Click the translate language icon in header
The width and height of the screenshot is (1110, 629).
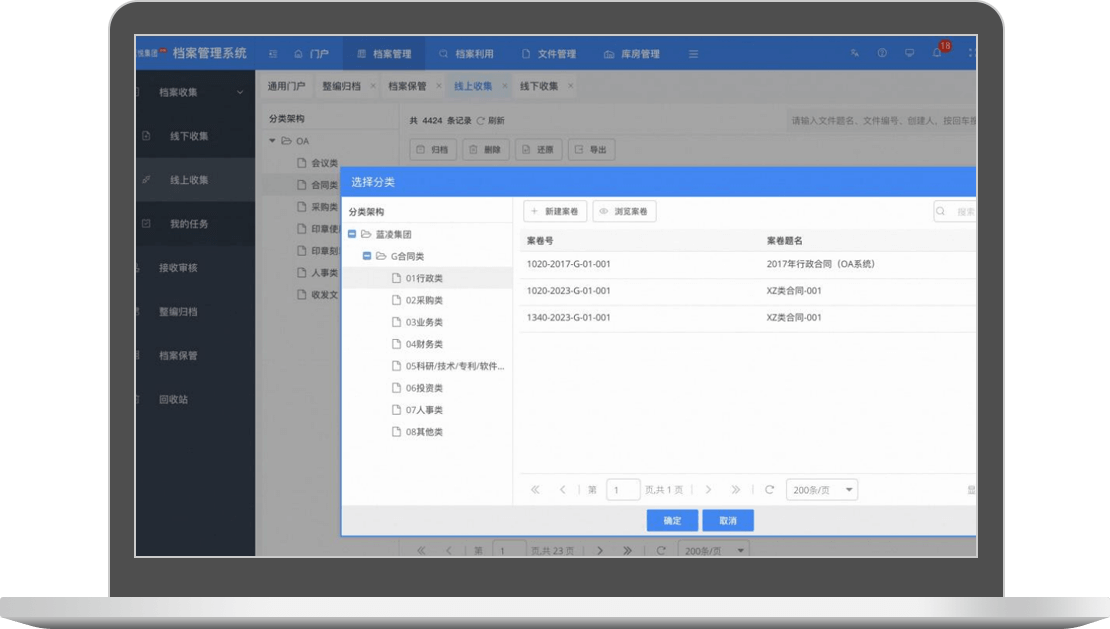(x=855, y=53)
